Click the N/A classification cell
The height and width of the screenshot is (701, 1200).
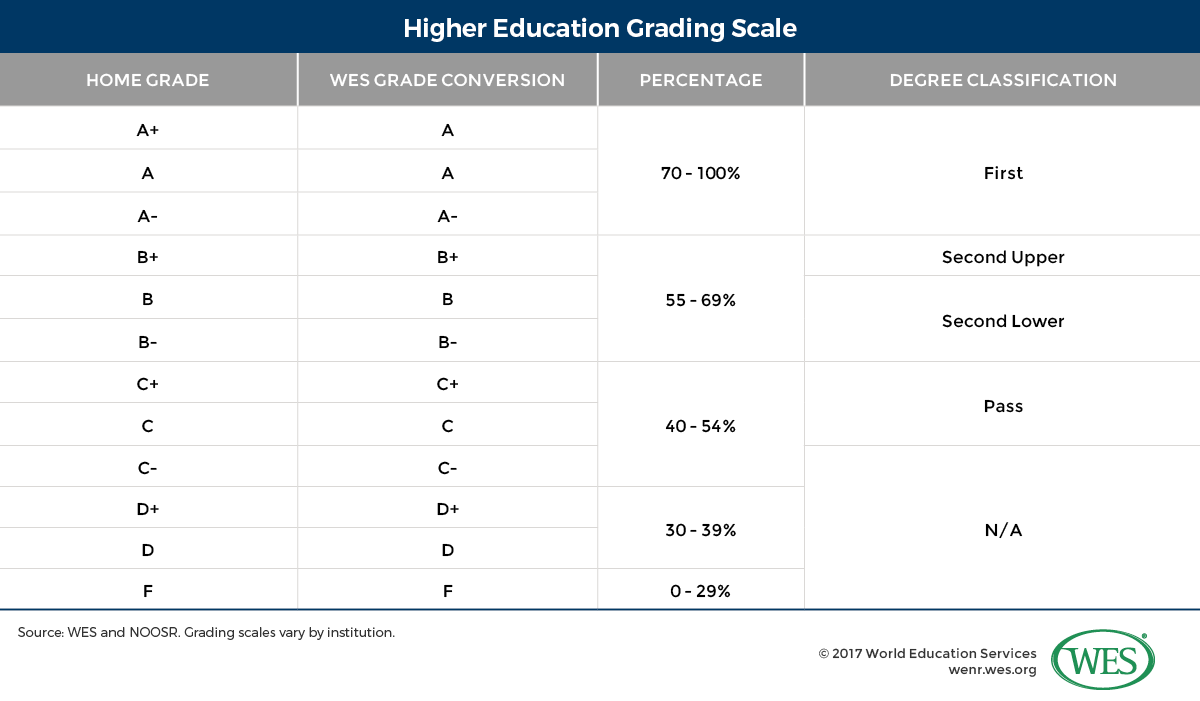click(x=1003, y=527)
